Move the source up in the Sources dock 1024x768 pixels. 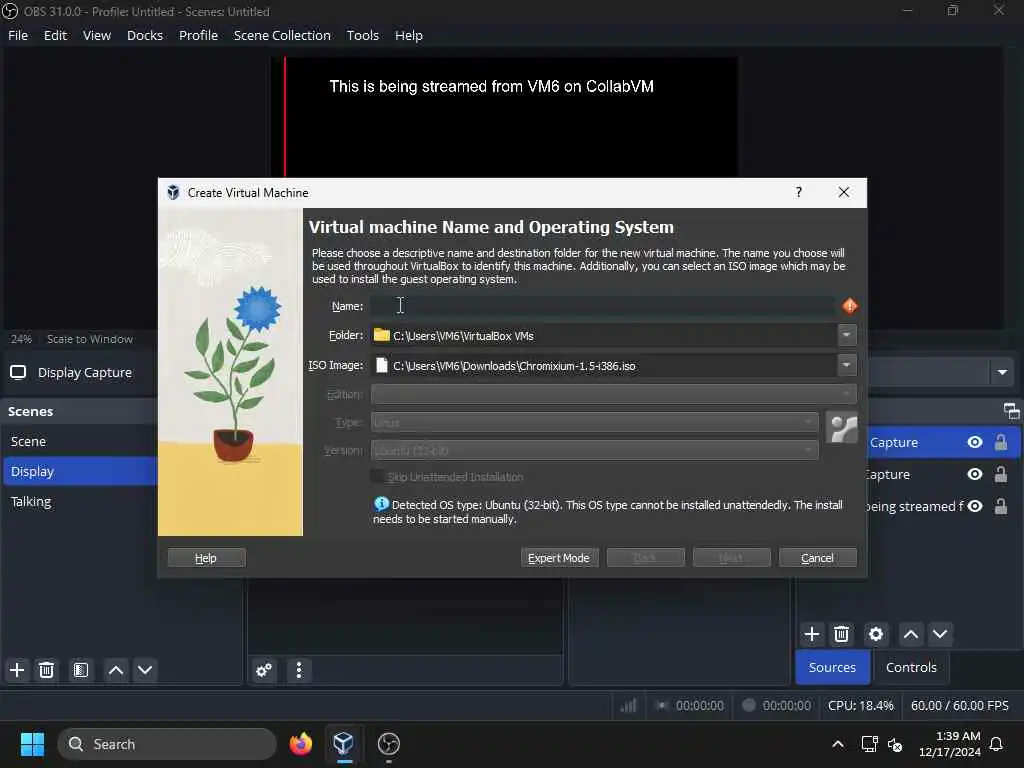[x=910, y=634]
